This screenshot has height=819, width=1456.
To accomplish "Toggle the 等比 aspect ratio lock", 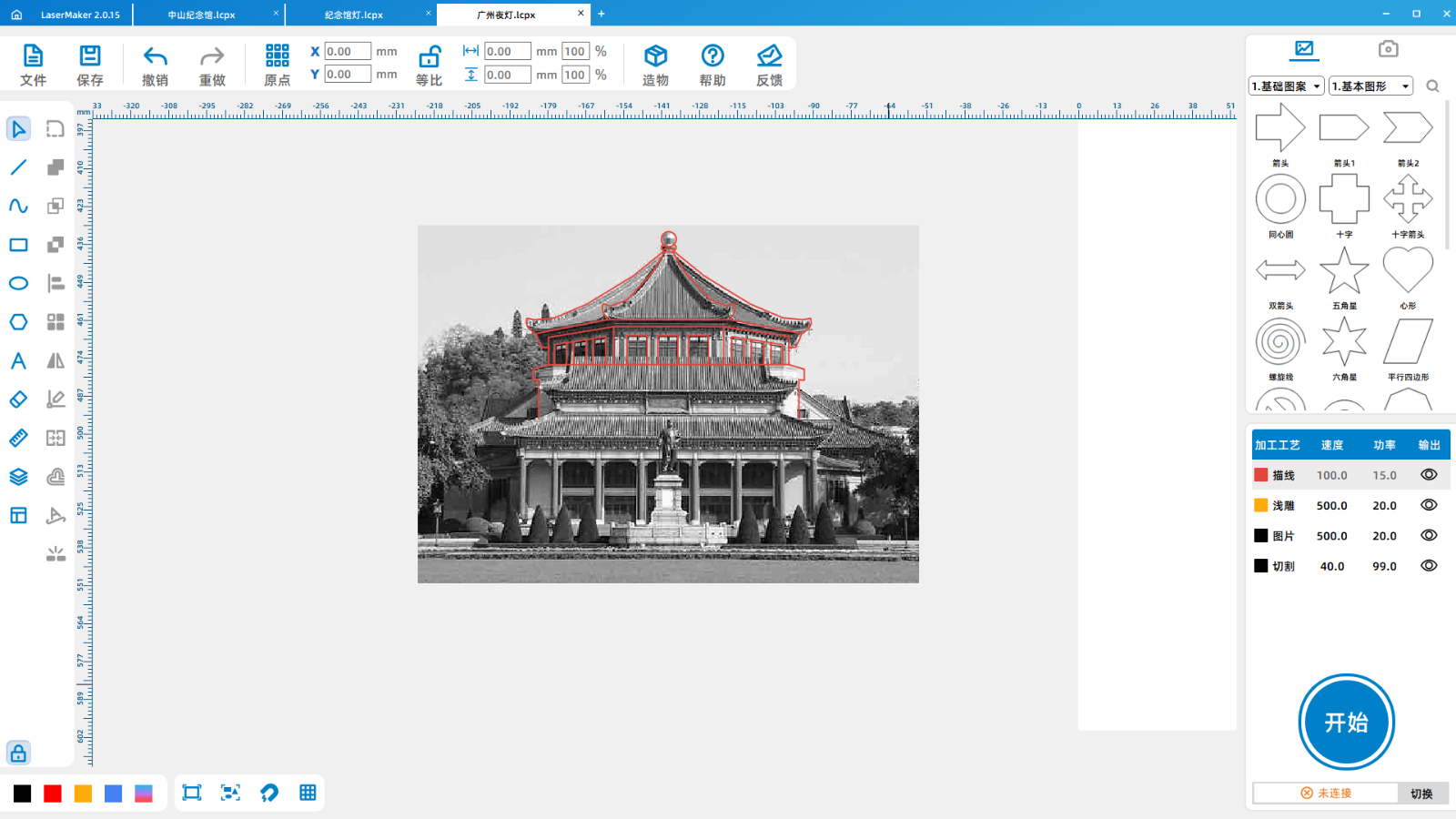I will pyautogui.click(x=429, y=57).
